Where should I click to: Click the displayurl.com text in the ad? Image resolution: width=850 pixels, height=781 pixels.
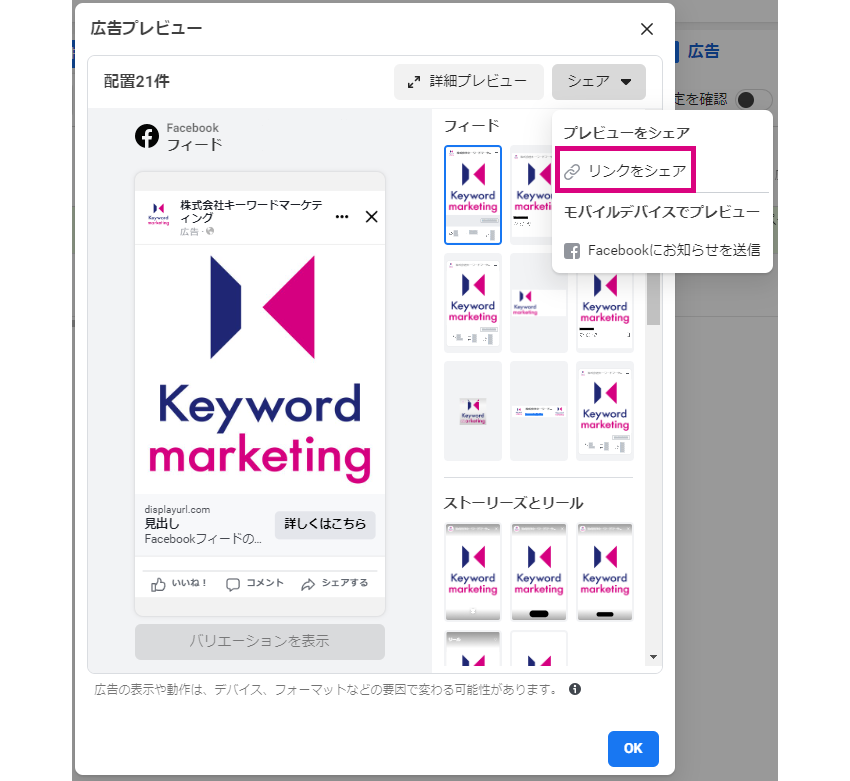[x=177, y=509]
